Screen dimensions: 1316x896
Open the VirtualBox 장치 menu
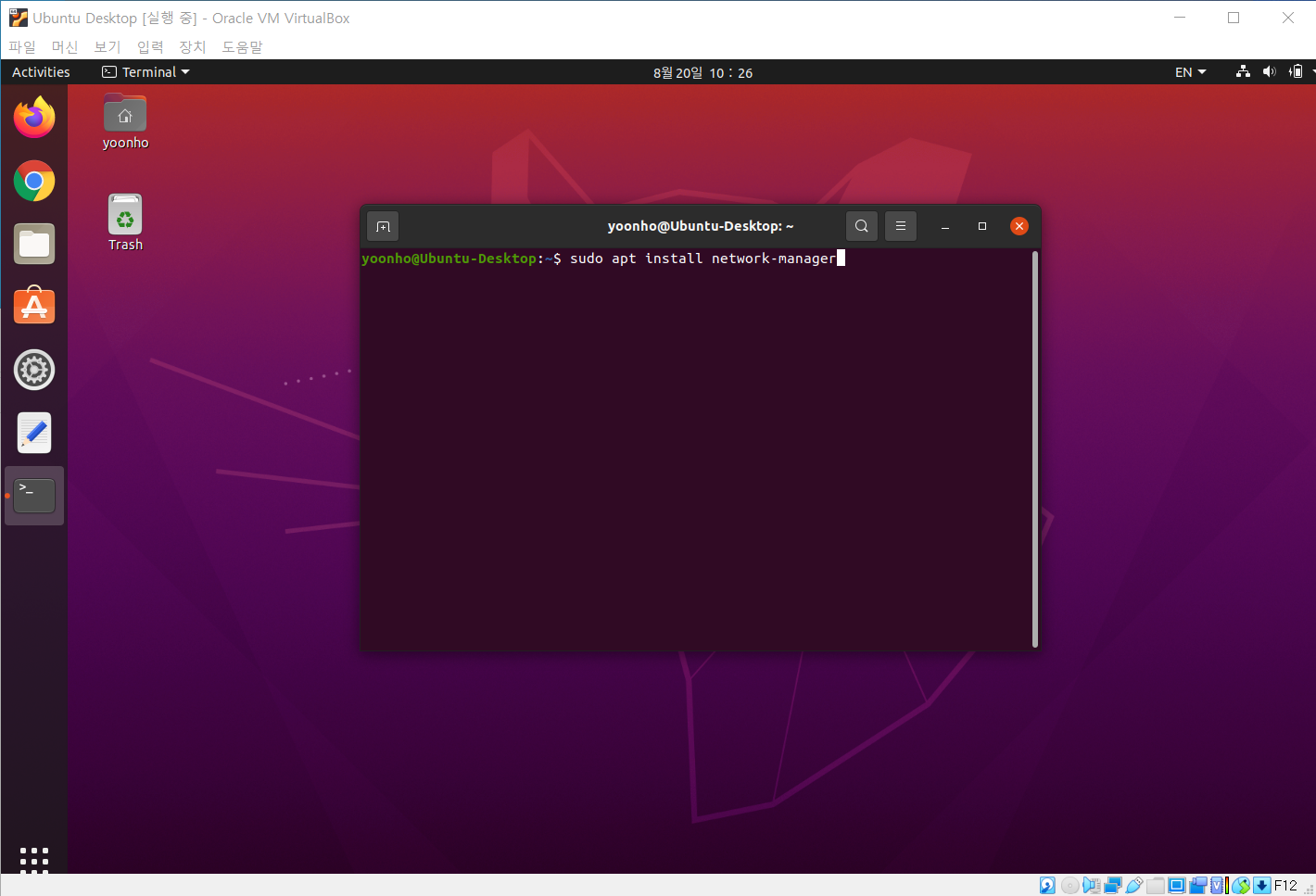point(193,46)
